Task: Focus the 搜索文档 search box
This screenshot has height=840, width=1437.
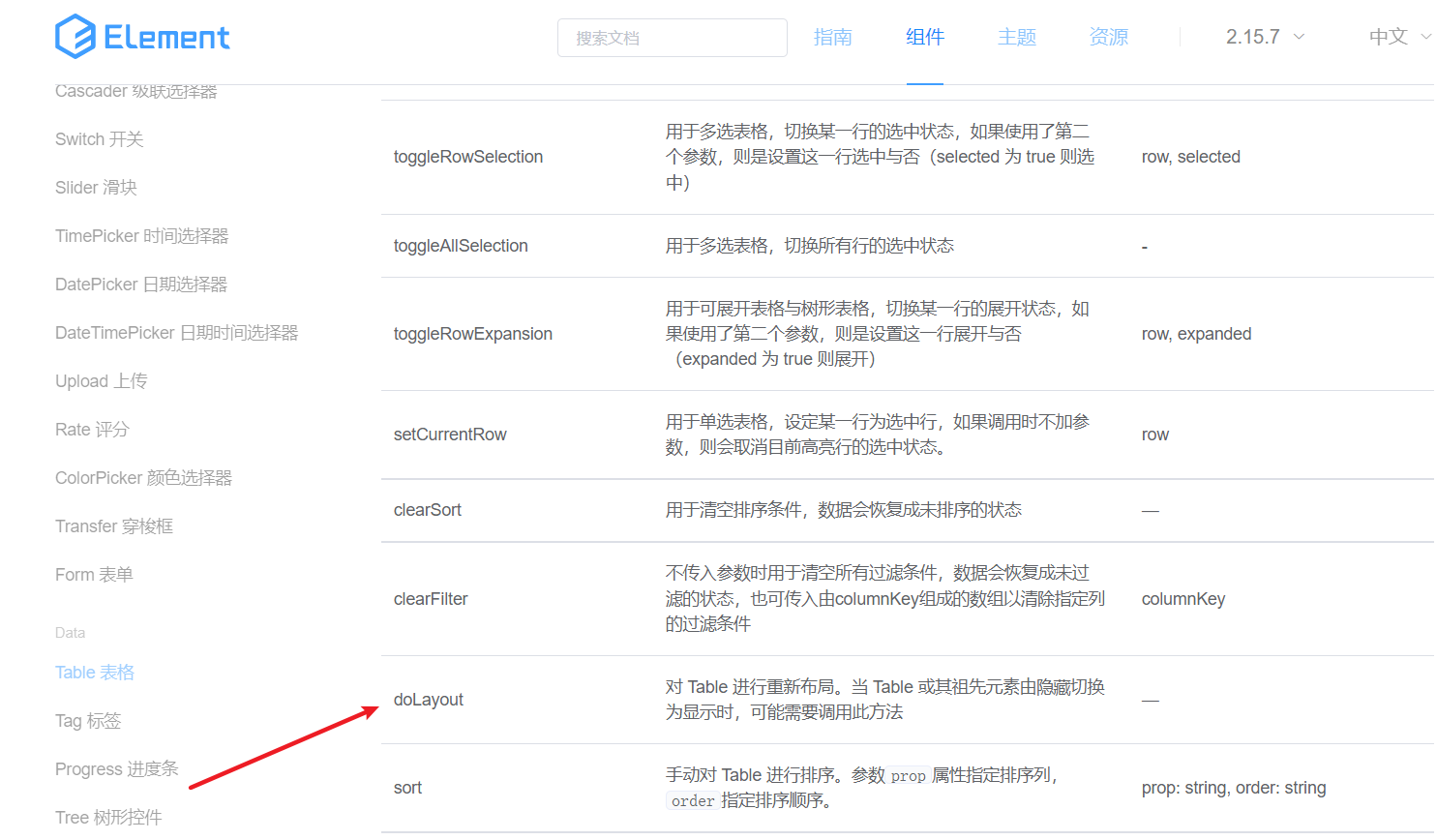Action: [672, 38]
